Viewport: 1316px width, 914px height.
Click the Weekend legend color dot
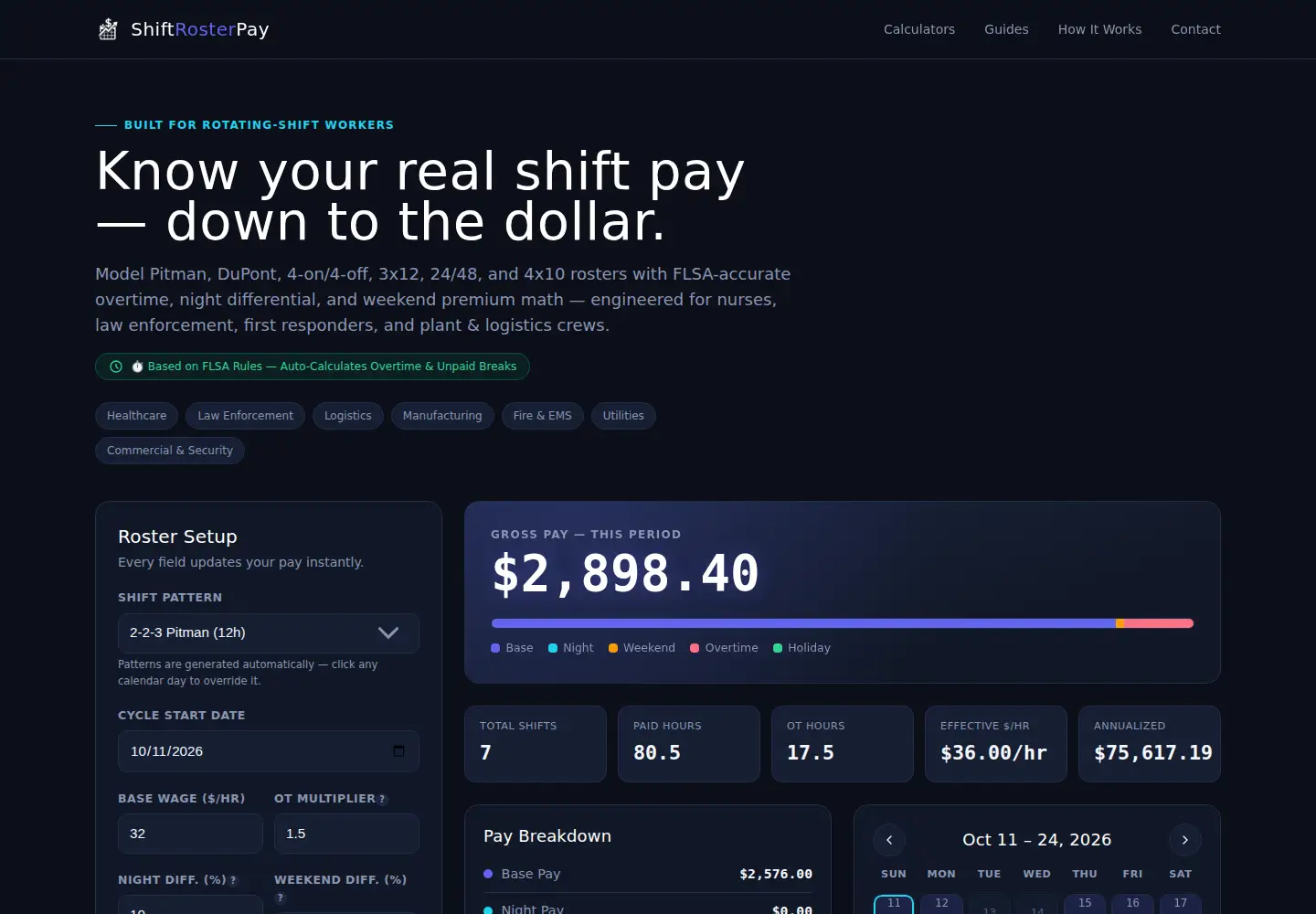click(x=613, y=648)
